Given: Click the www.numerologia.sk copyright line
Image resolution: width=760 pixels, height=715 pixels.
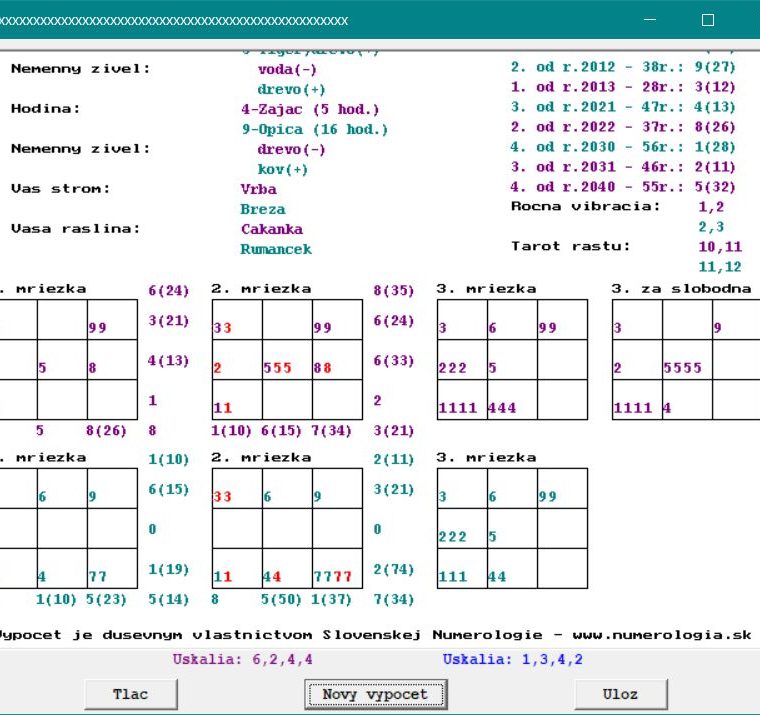Looking at the screenshot, I should point(375,635).
